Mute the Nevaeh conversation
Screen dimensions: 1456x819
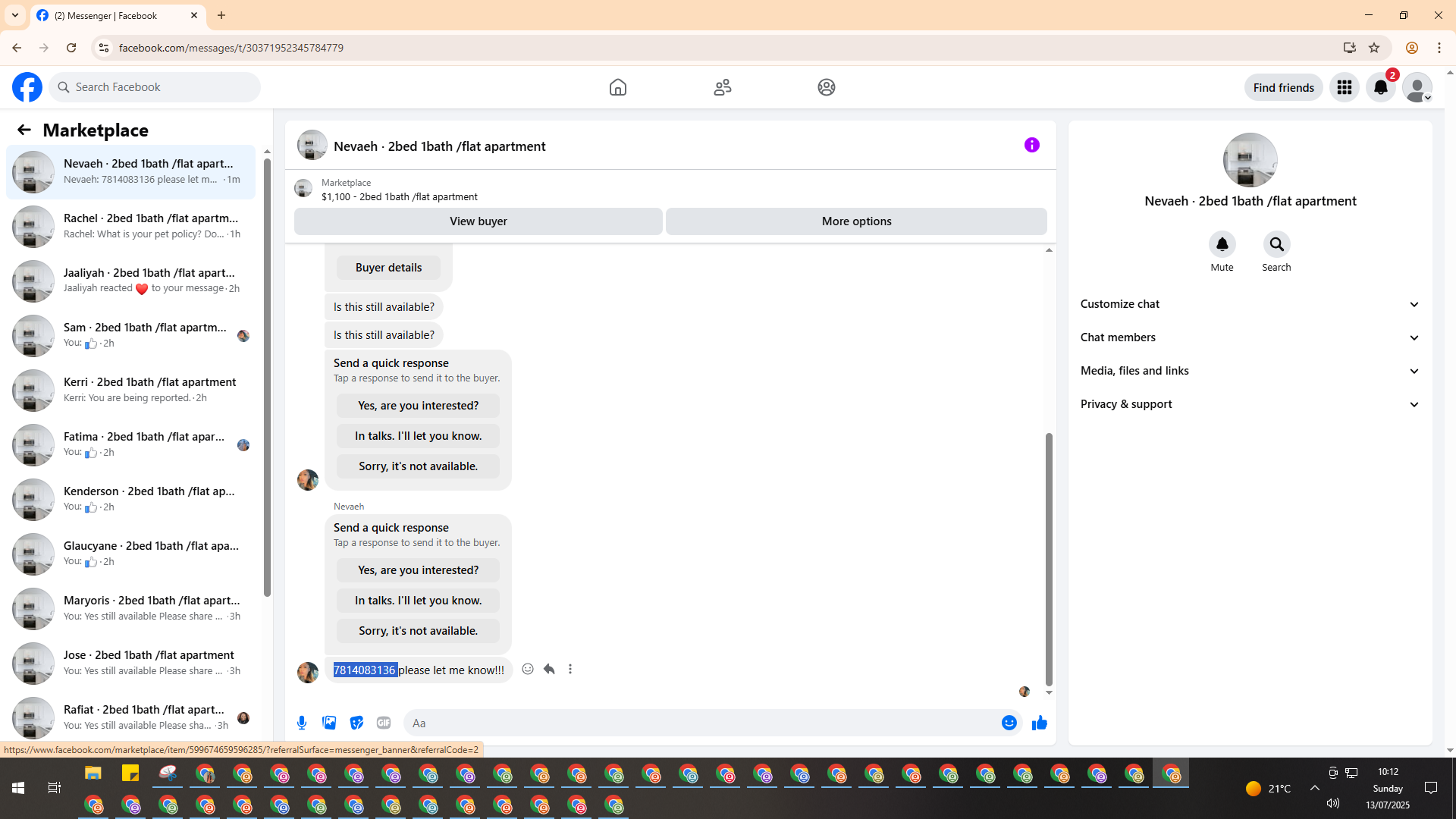pos(1222,244)
